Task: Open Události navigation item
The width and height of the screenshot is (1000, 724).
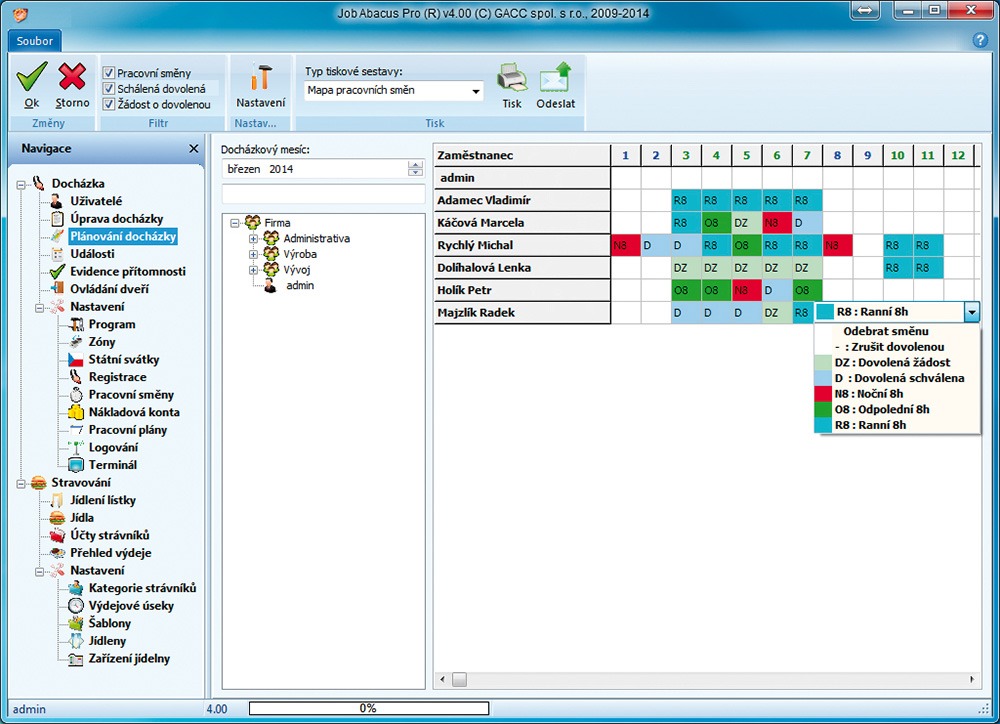Action: 92,254
